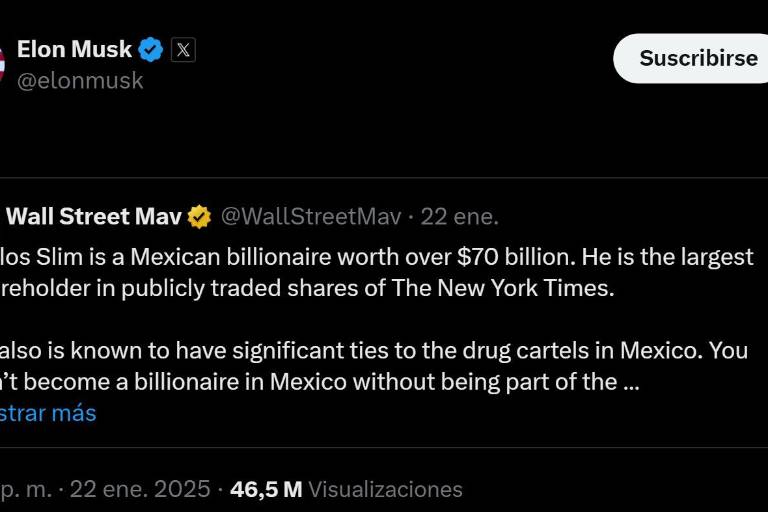This screenshot has height=512, width=768.
Task: Open the Wall Street Mav profile name
Action: tap(96, 217)
